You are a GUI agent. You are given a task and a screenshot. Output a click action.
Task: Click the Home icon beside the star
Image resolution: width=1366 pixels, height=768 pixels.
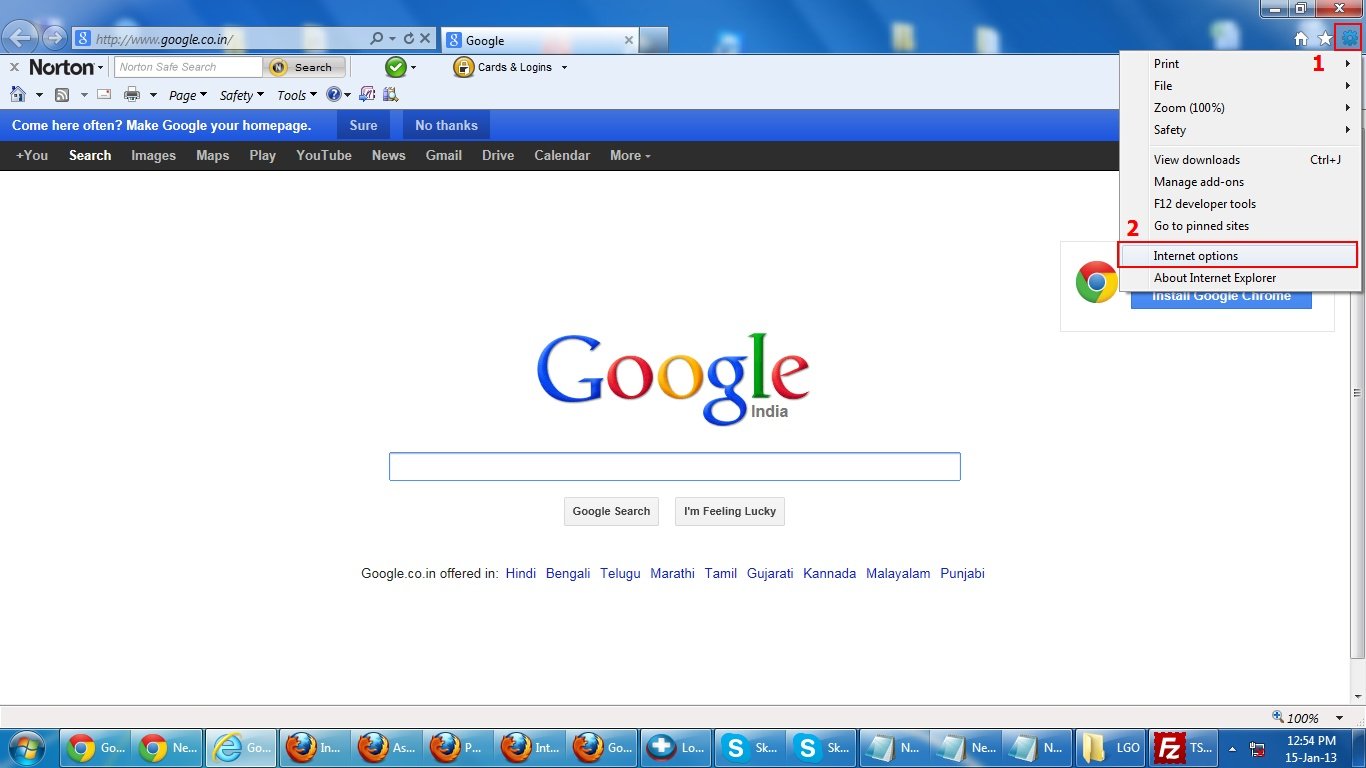pyautogui.click(x=1301, y=39)
